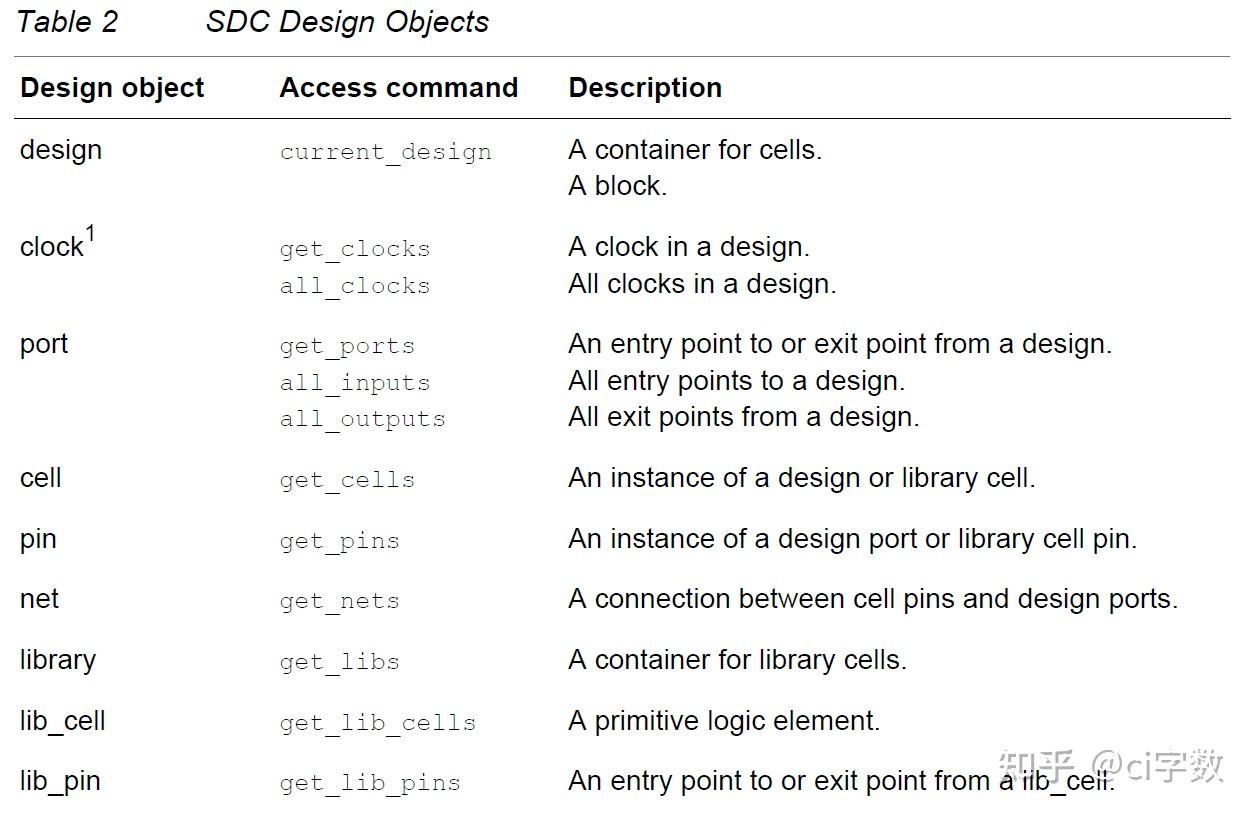Click the 'get_pins' command
This screenshot has width=1255, height=816.
coord(340,542)
